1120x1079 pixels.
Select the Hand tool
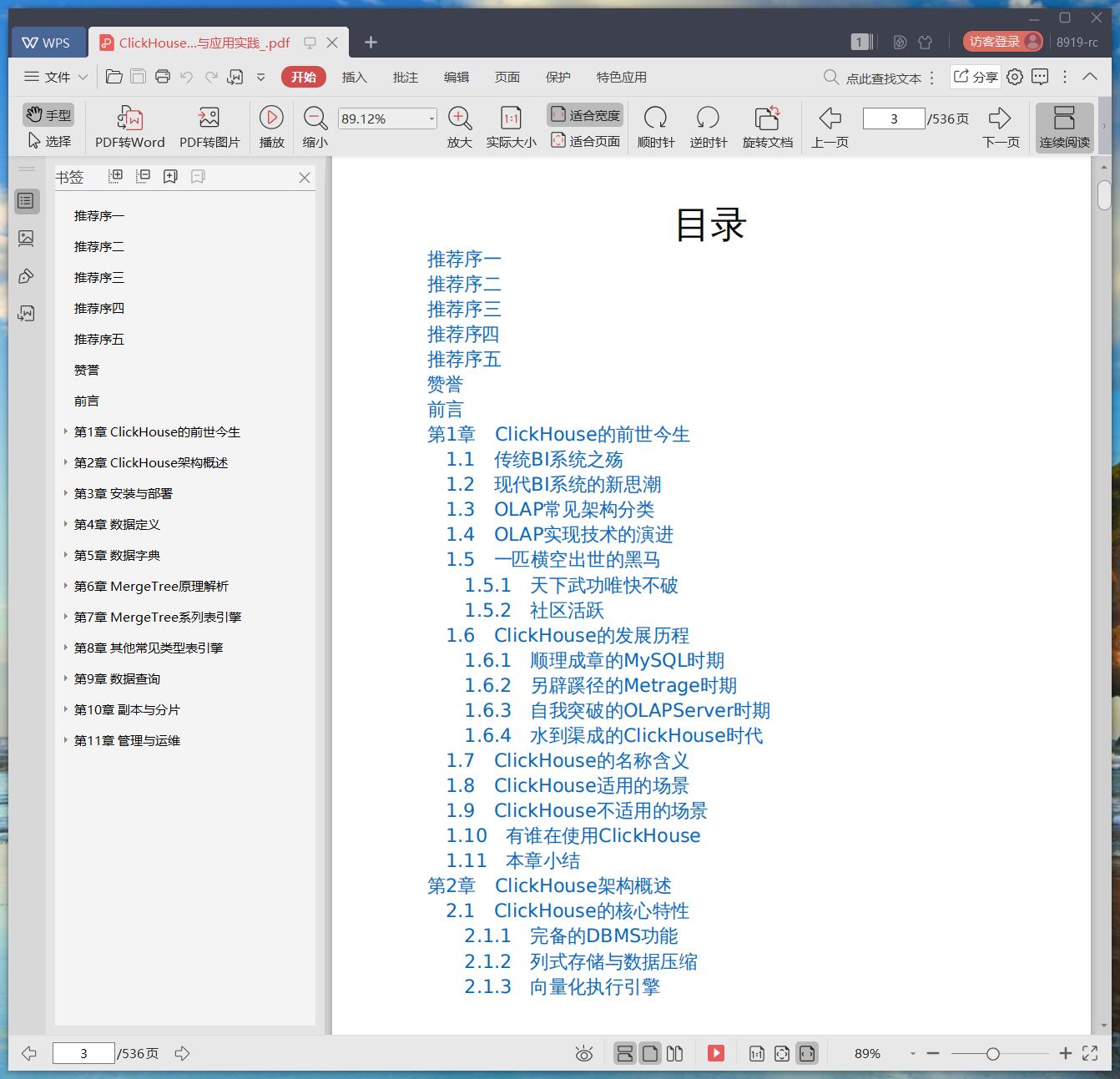48,115
